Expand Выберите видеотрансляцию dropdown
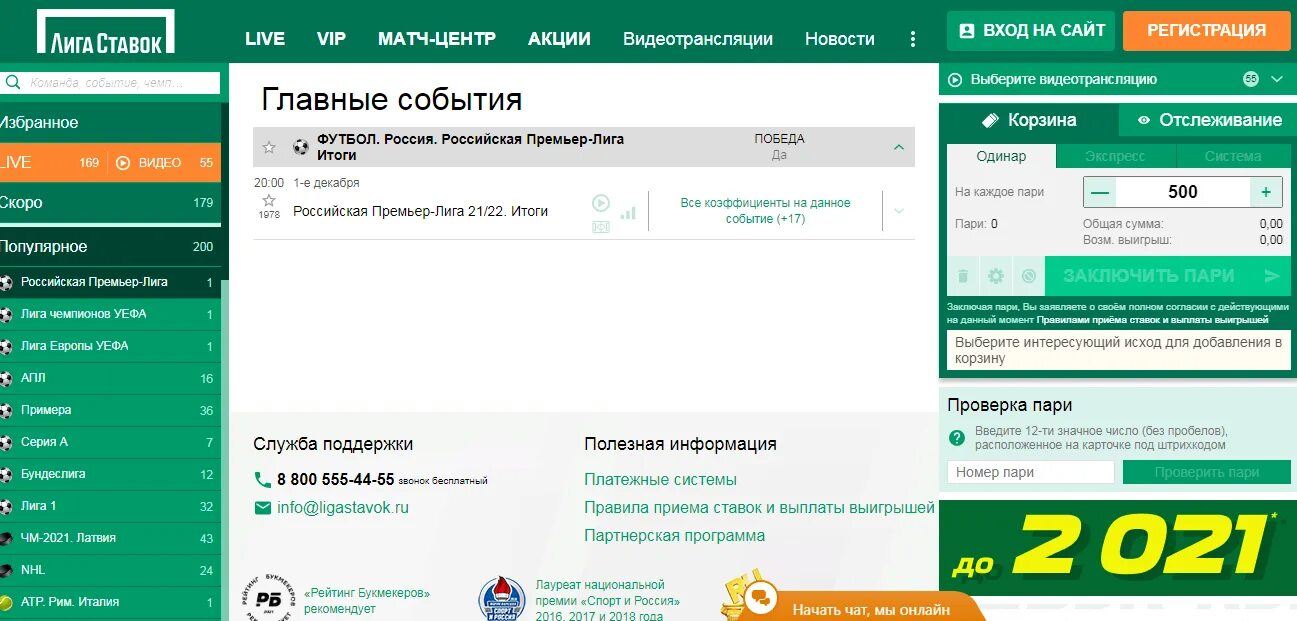1297x621 pixels. click(x=1276, y=79)
